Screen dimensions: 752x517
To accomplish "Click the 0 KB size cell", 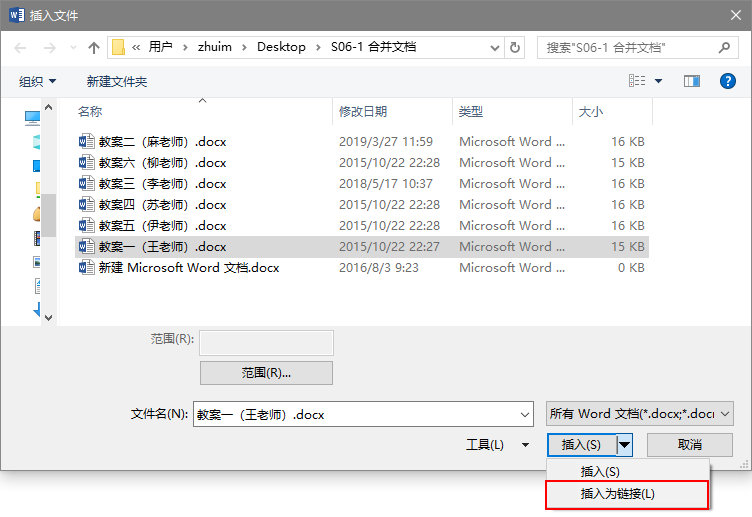I will click(631, 268).
